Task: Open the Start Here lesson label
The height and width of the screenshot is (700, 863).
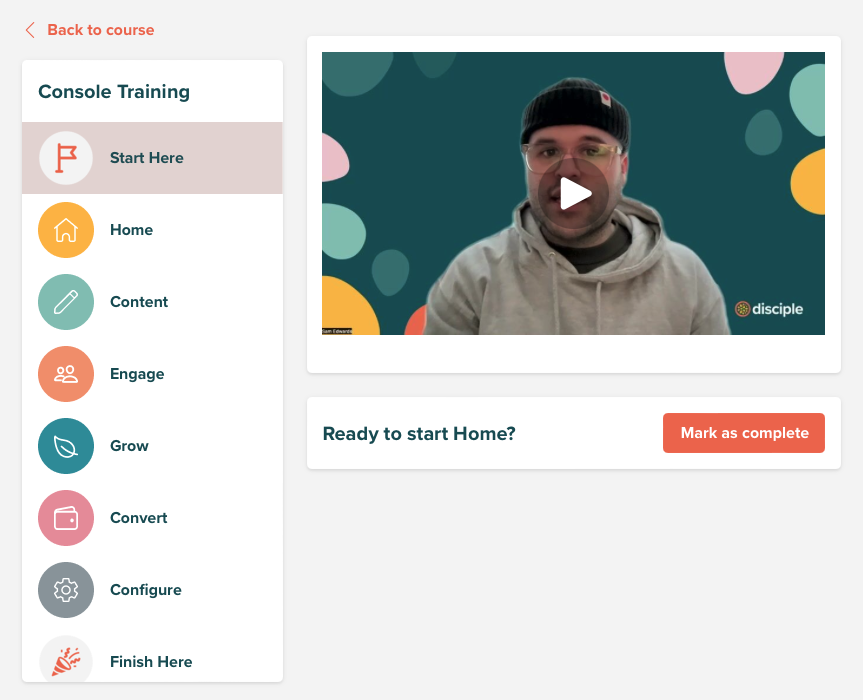Action: pos(146,158)
